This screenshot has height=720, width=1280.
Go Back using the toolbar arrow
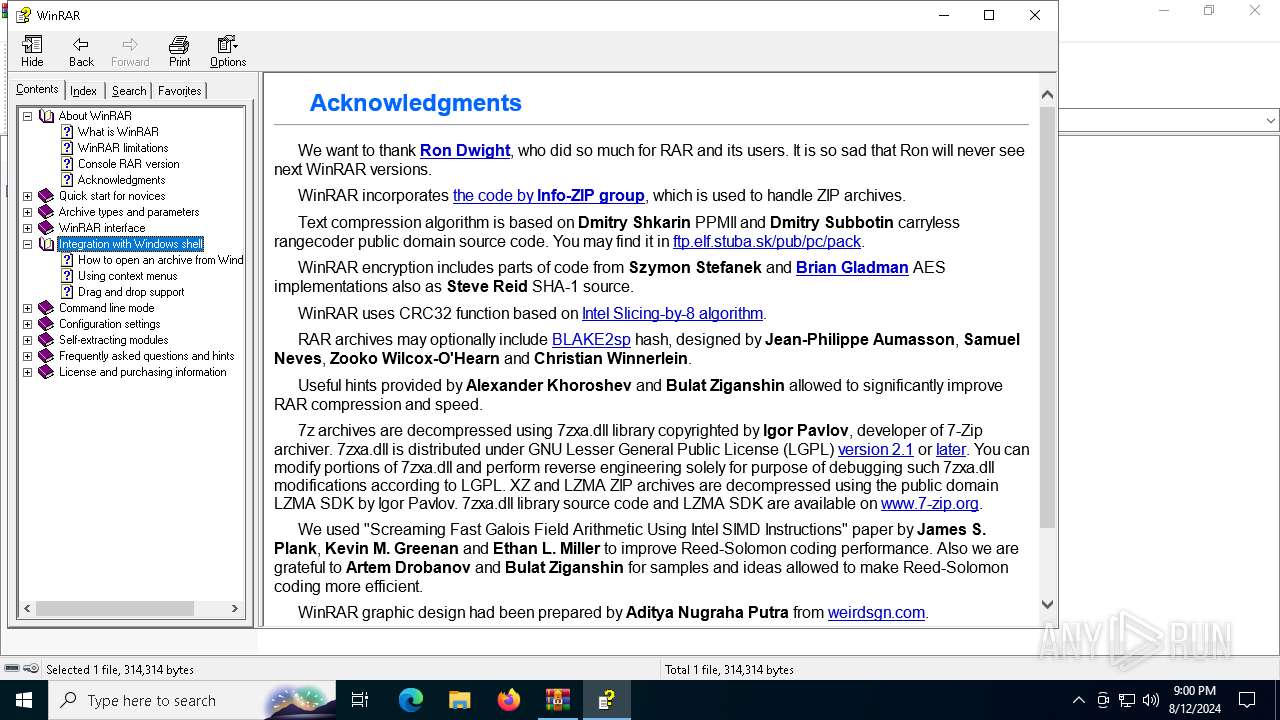click(81, 51)
